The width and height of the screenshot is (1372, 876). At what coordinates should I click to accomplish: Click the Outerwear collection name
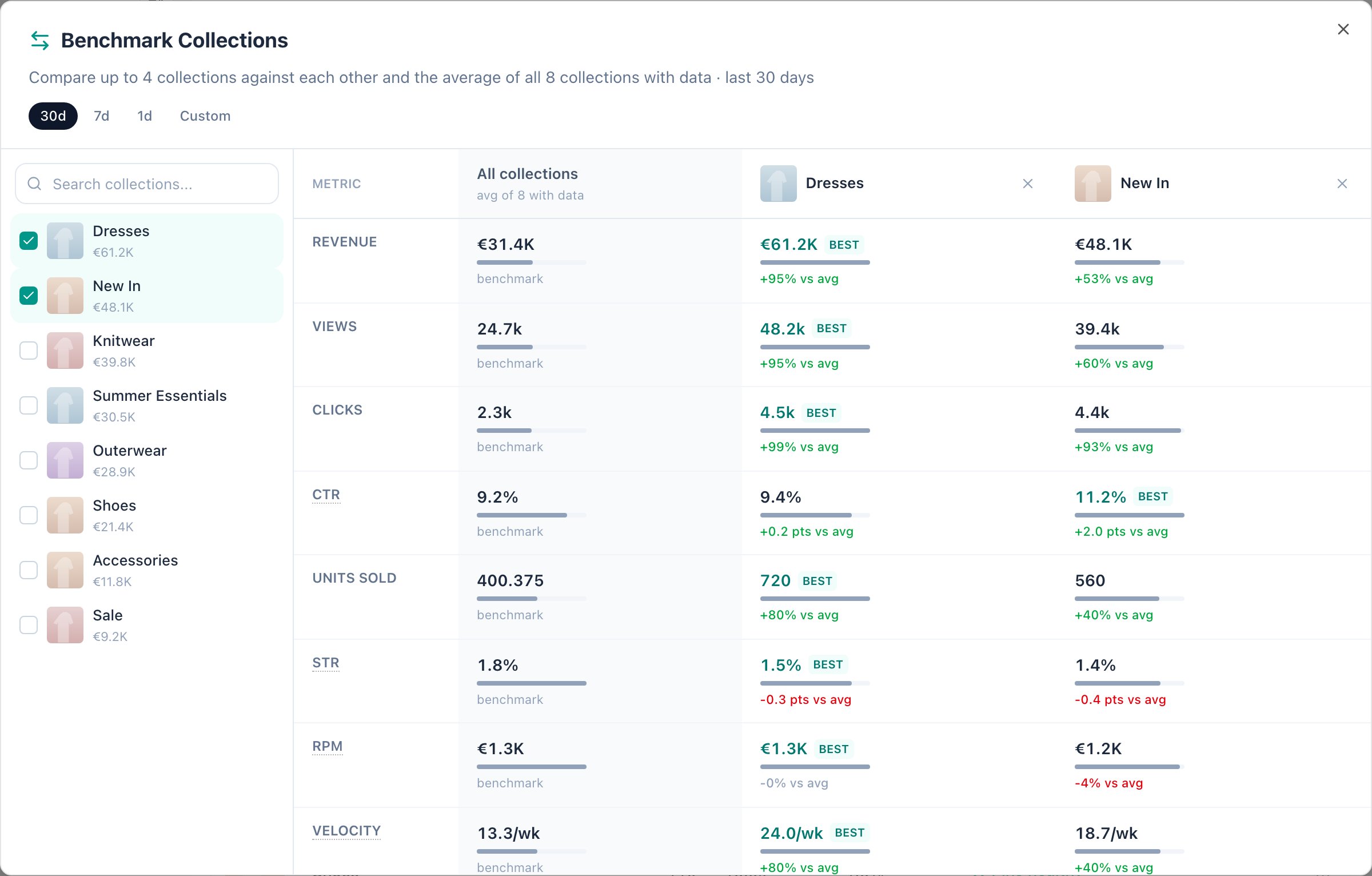point(130,451)
